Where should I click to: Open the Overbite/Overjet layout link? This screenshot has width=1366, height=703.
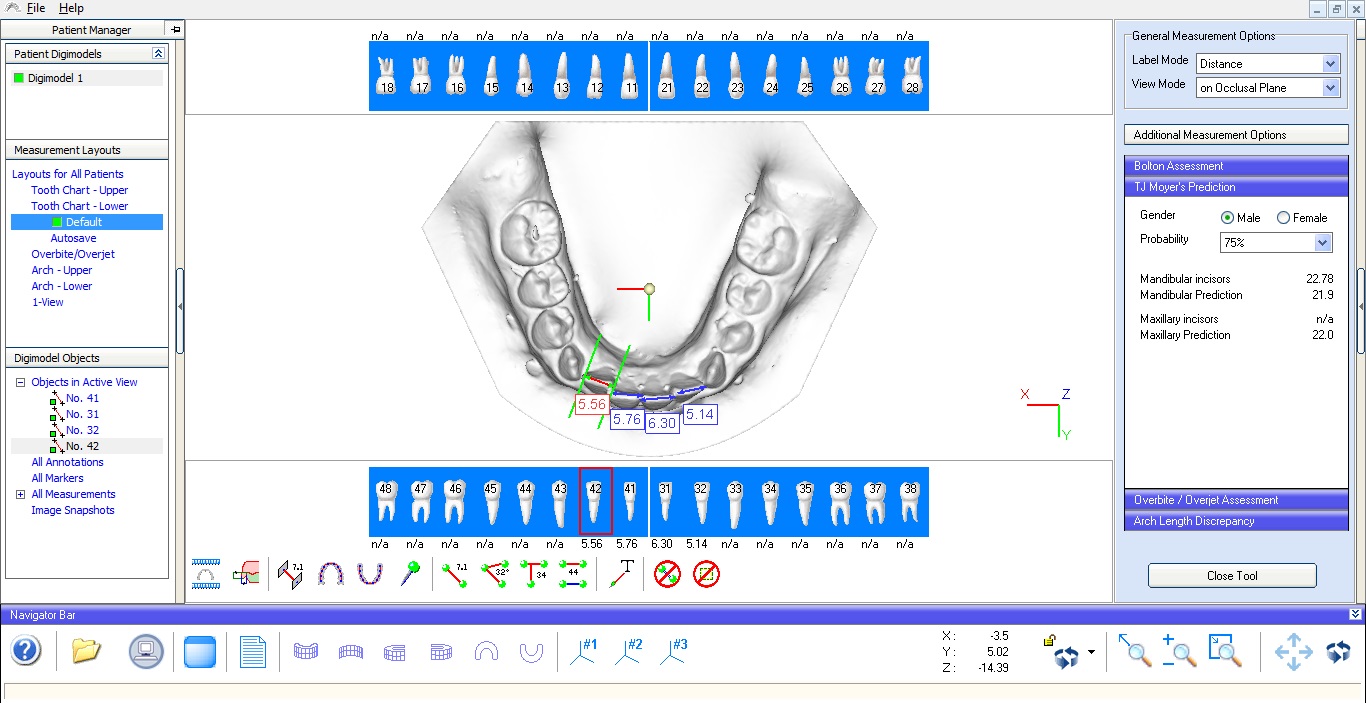tap(73, 254)
